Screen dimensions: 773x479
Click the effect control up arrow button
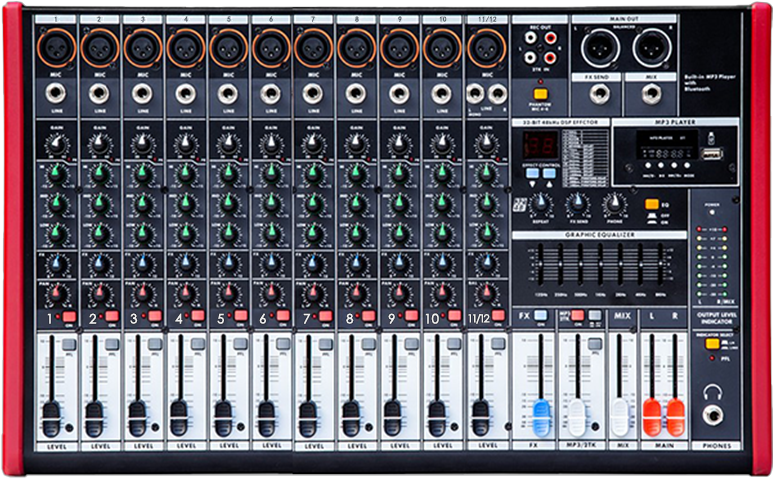coord(549,173)
